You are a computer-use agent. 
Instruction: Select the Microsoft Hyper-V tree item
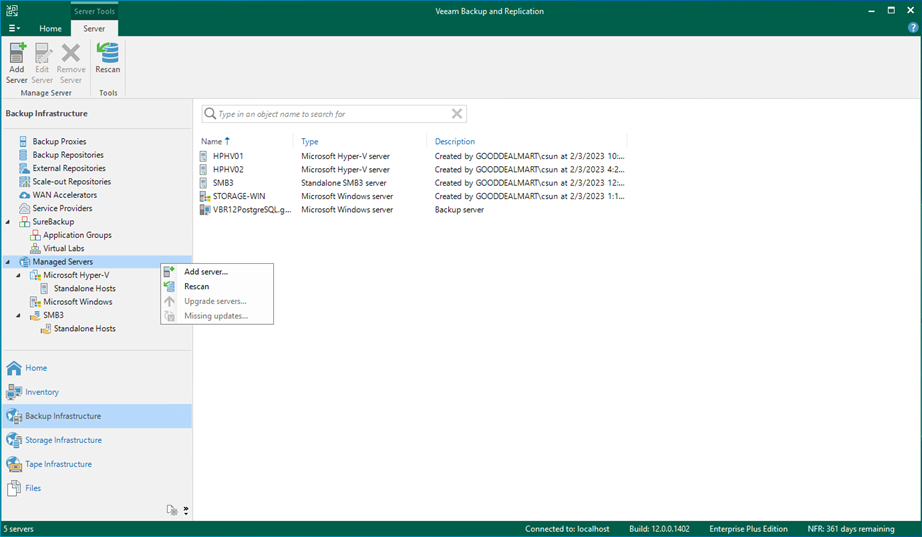point(76,275)
